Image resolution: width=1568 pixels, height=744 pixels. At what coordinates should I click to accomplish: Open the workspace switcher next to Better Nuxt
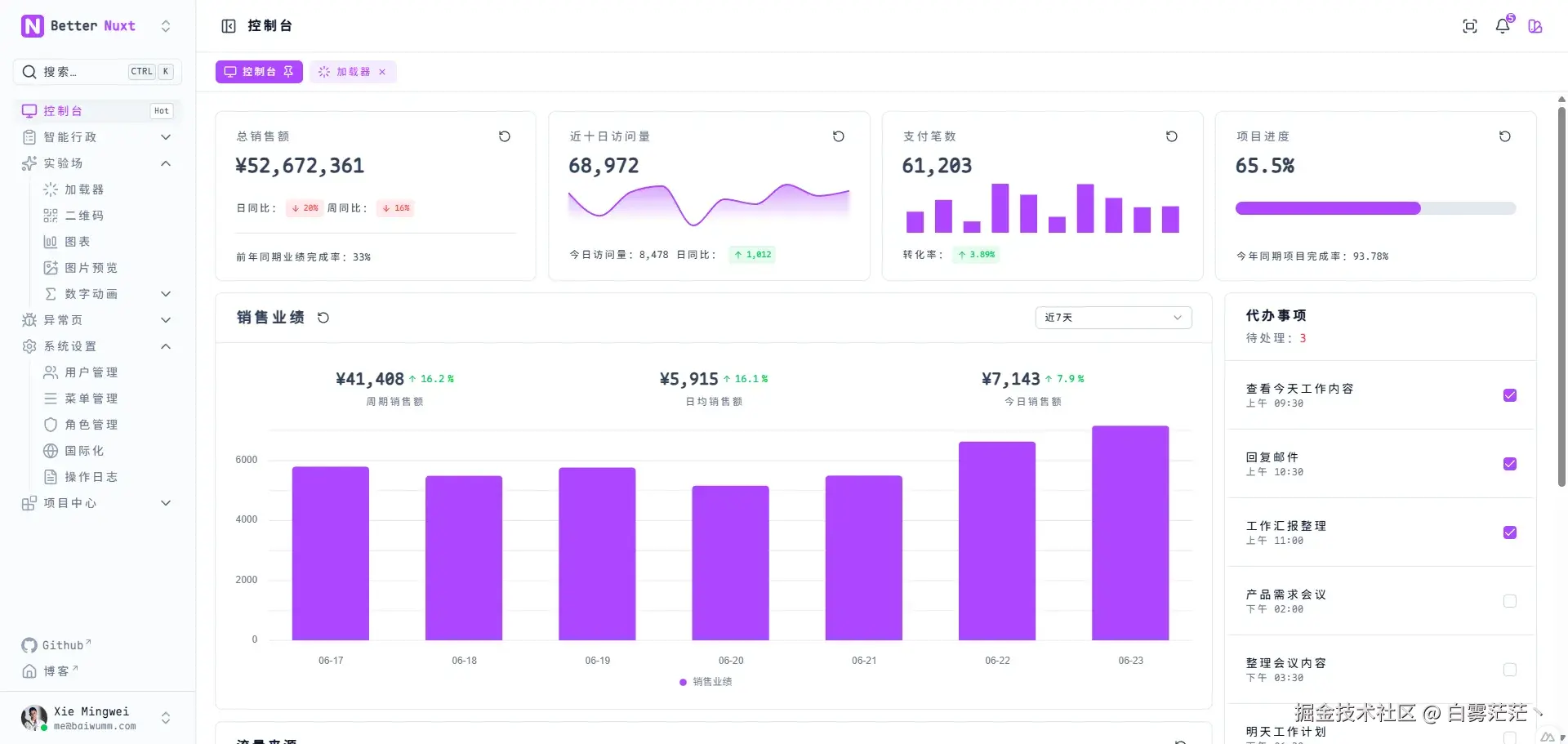pyautogui.click(x=166, y=26)
